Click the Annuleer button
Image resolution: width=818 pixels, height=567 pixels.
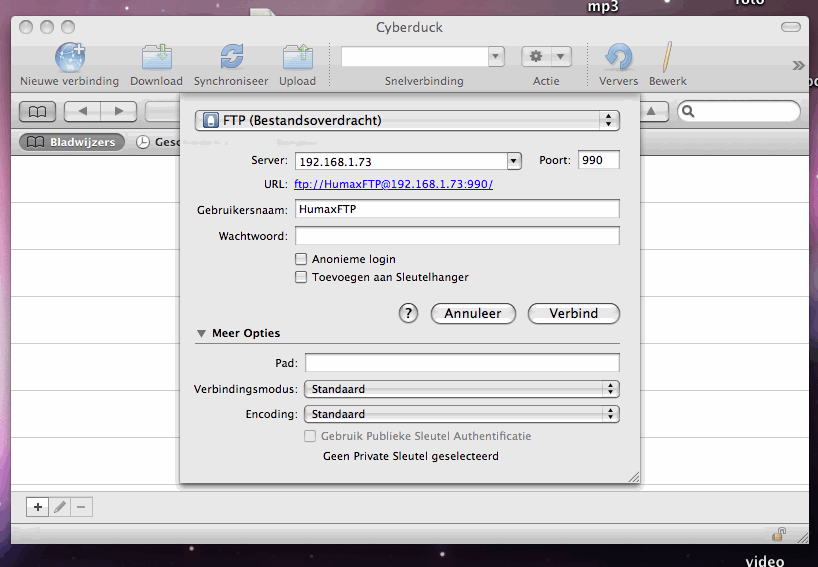click(x=473, y=313)
